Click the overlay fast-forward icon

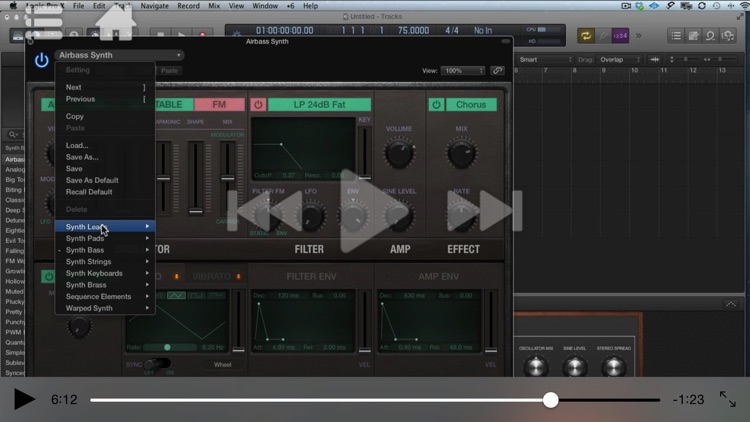tap(485, 211)
